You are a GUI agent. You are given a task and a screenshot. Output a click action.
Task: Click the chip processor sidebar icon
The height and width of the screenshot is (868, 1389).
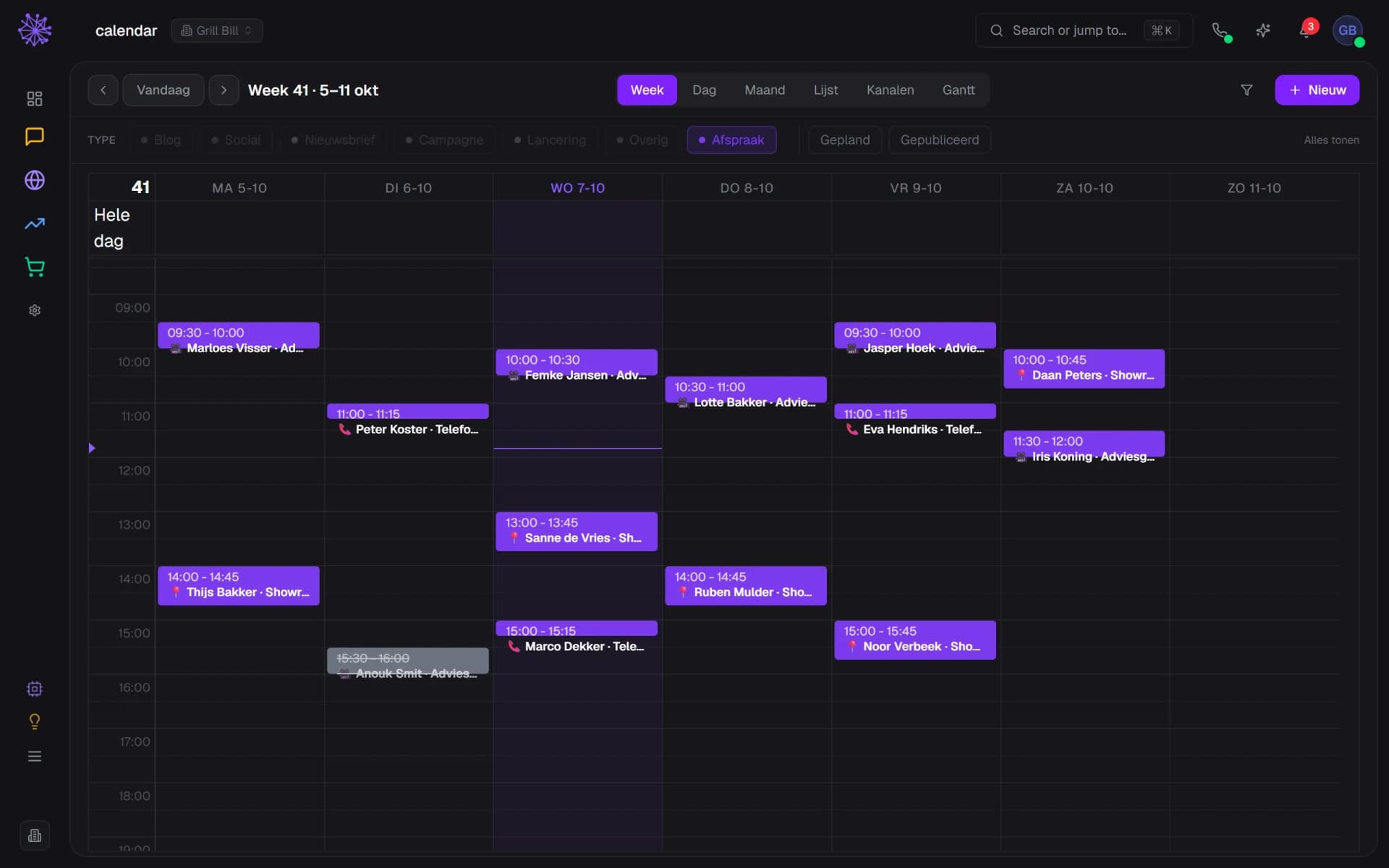[x=35, y=689]
